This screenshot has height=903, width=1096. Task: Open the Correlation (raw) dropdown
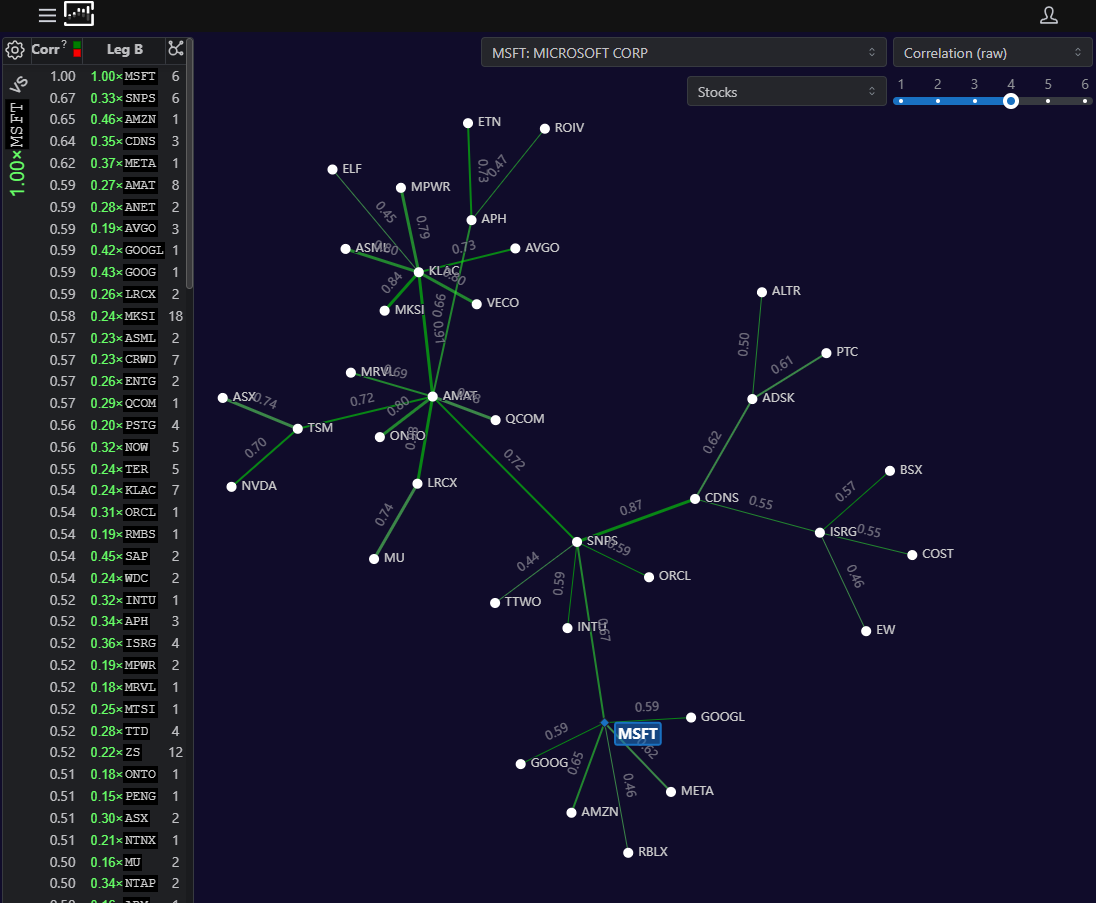point(992,53)
